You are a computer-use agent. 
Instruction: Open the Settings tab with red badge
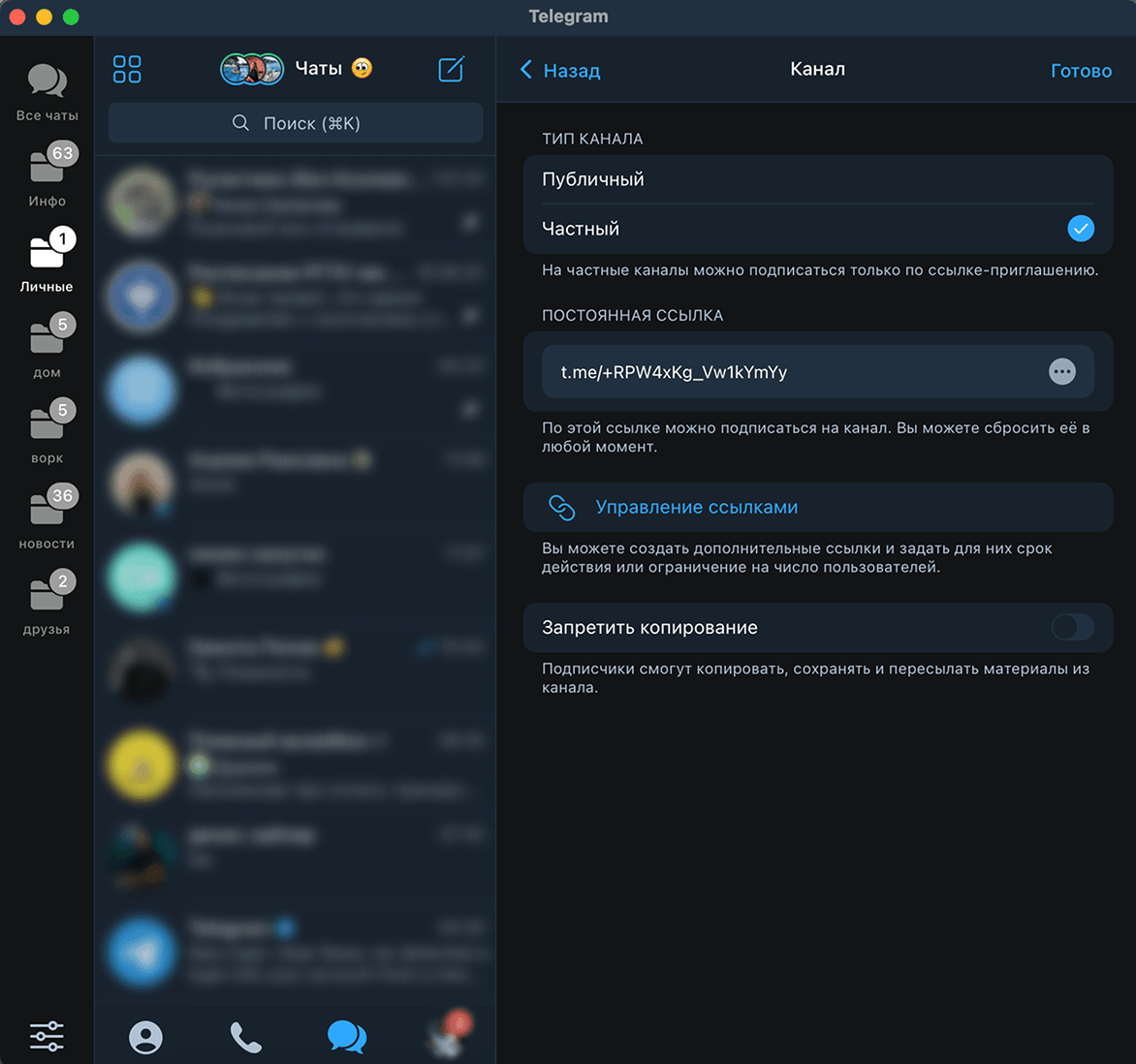[449, 1034]
